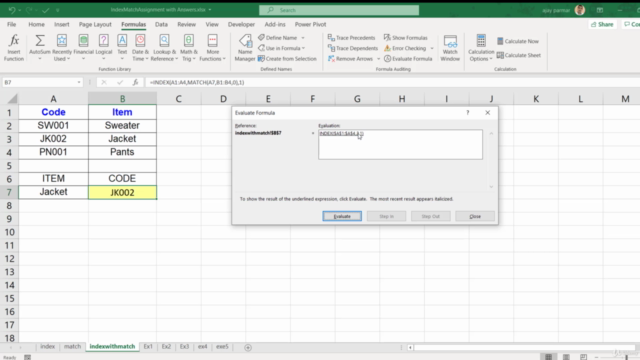Open the Watch Window
This screenshot has width=640, height=360.
pyautogui.click(x=450, y=47)
